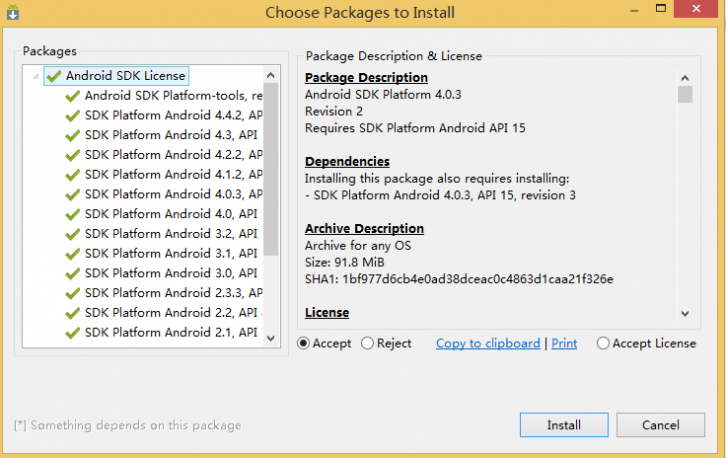Click checkmark icon for SDK Platform Android 4.0.3
Viewport: 726px width, 458px height.
tap(73, 194)
